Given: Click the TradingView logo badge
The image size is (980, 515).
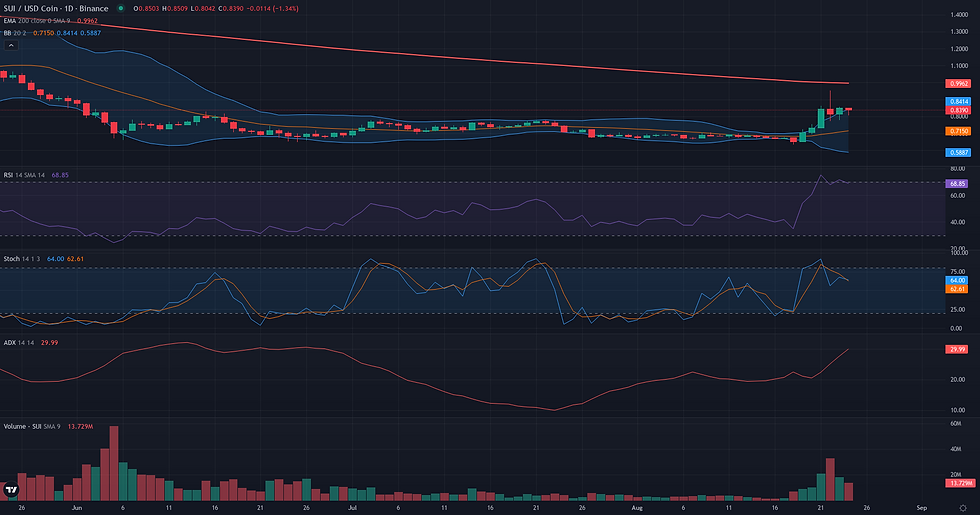Looking at the screenshot, I should click(11, 489).
